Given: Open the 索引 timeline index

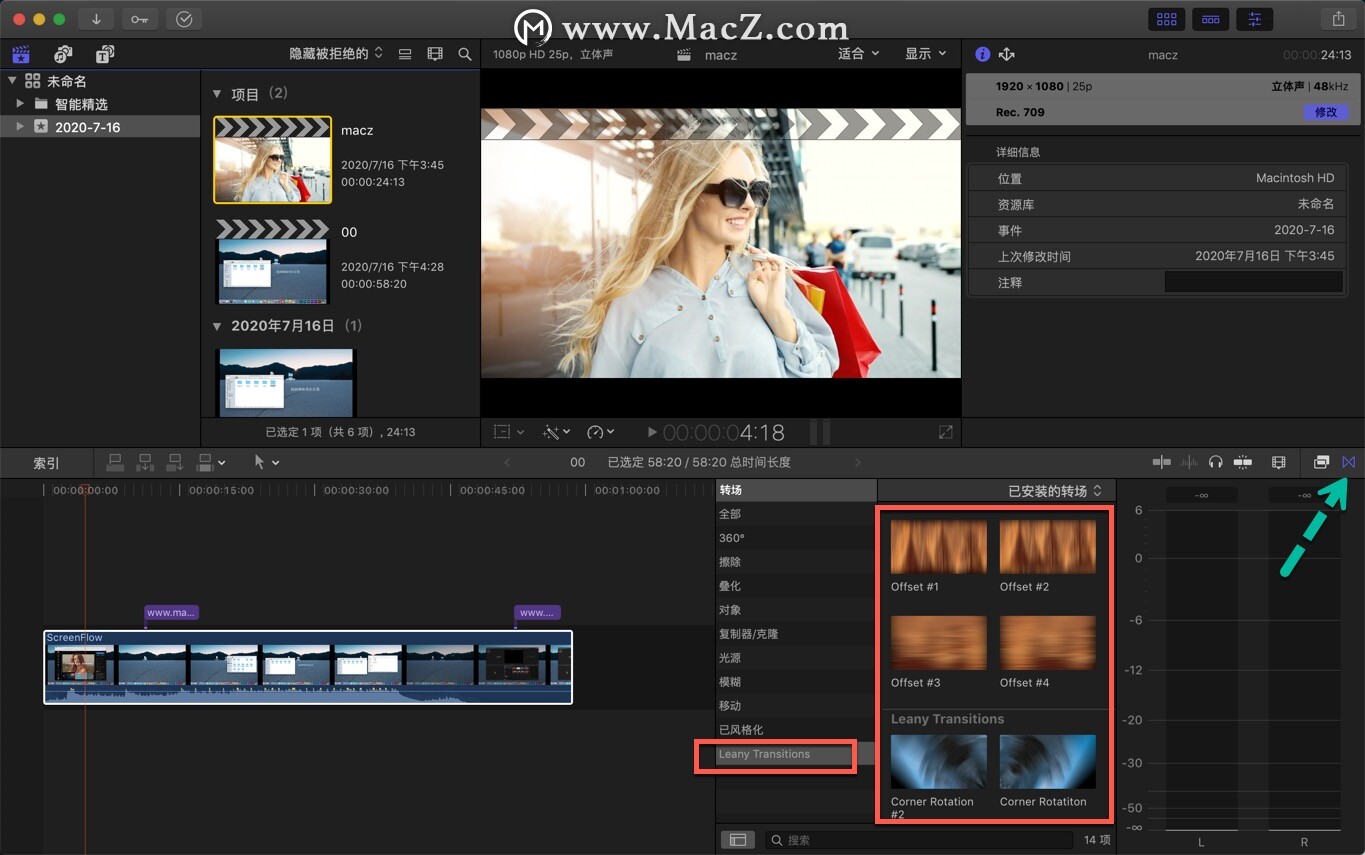Looking at the screenshot, I should (x=46, y=463).
